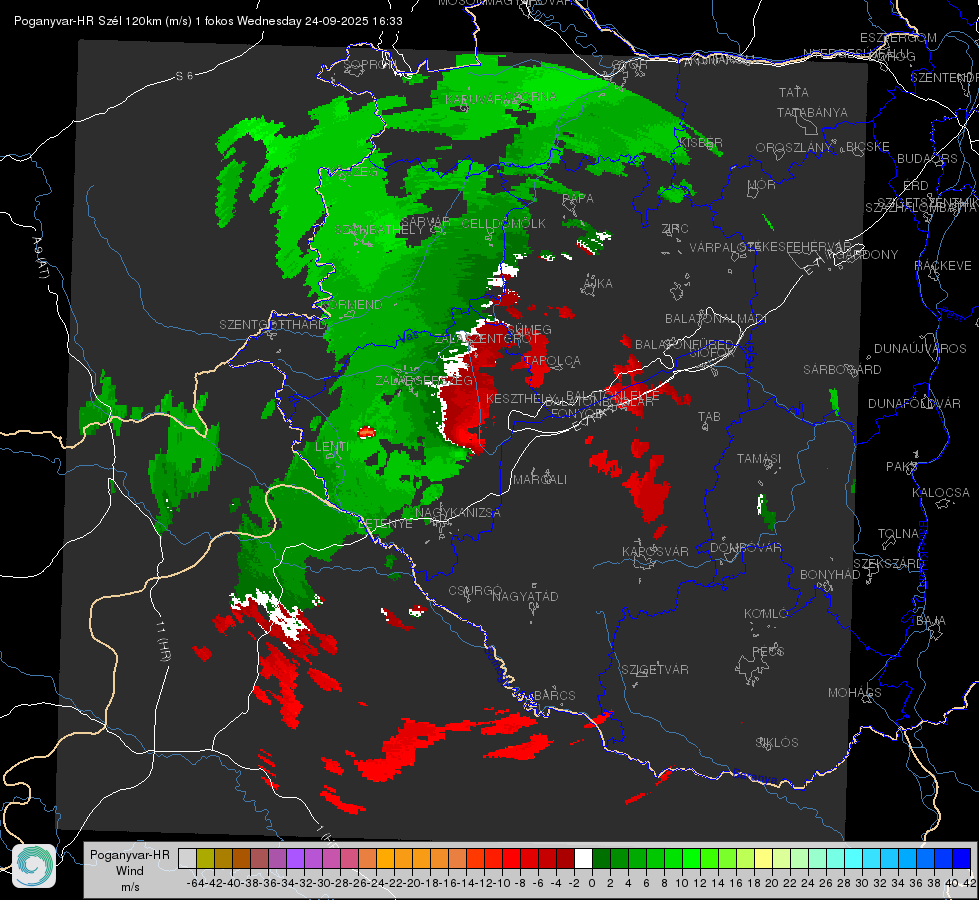Image resolution: width=979 pixels, height=900 pixels.
Task: Click the 'KESZTHELY' city label
Action: click(520, 398)
